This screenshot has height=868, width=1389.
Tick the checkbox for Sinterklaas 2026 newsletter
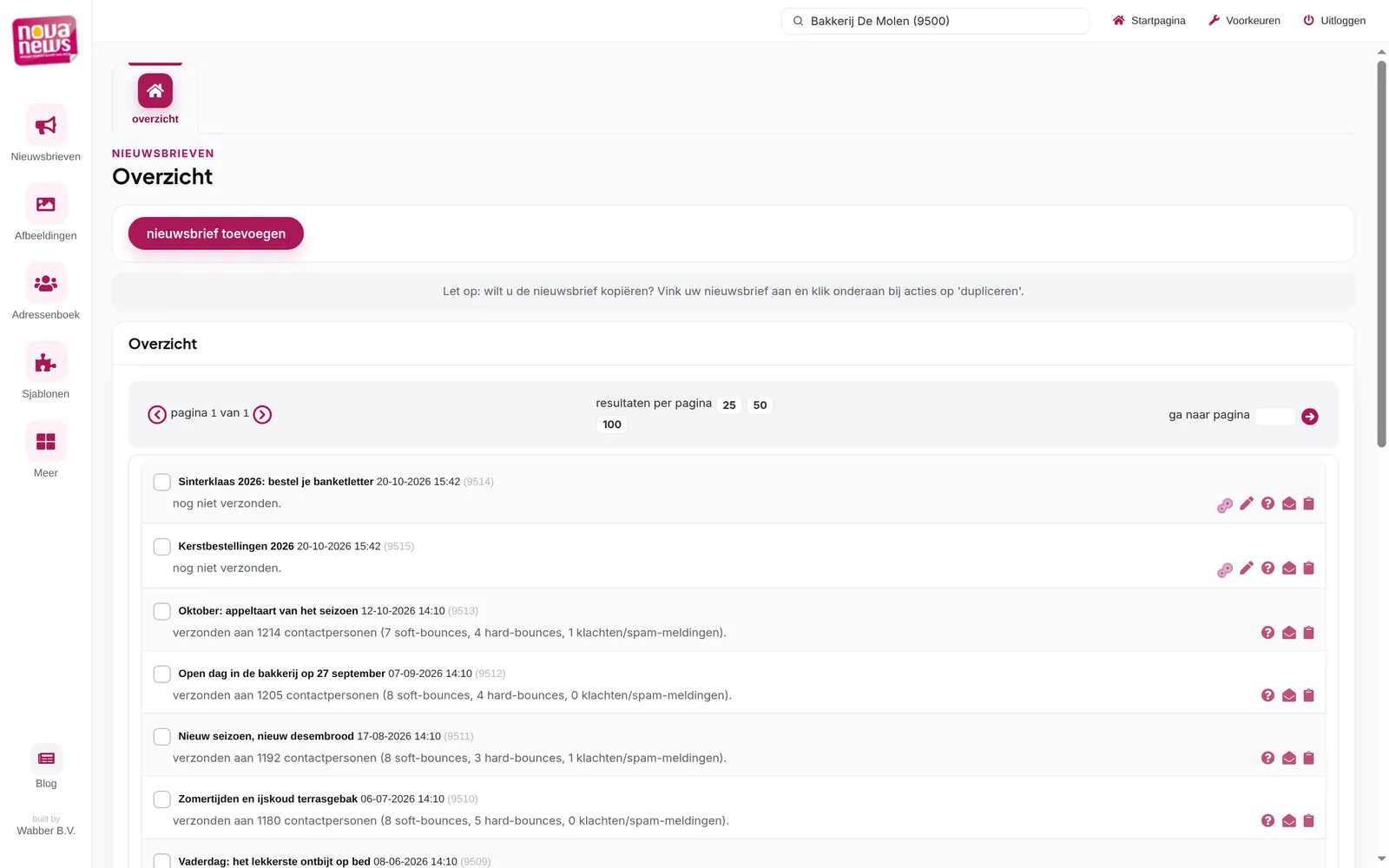(161, 482)
